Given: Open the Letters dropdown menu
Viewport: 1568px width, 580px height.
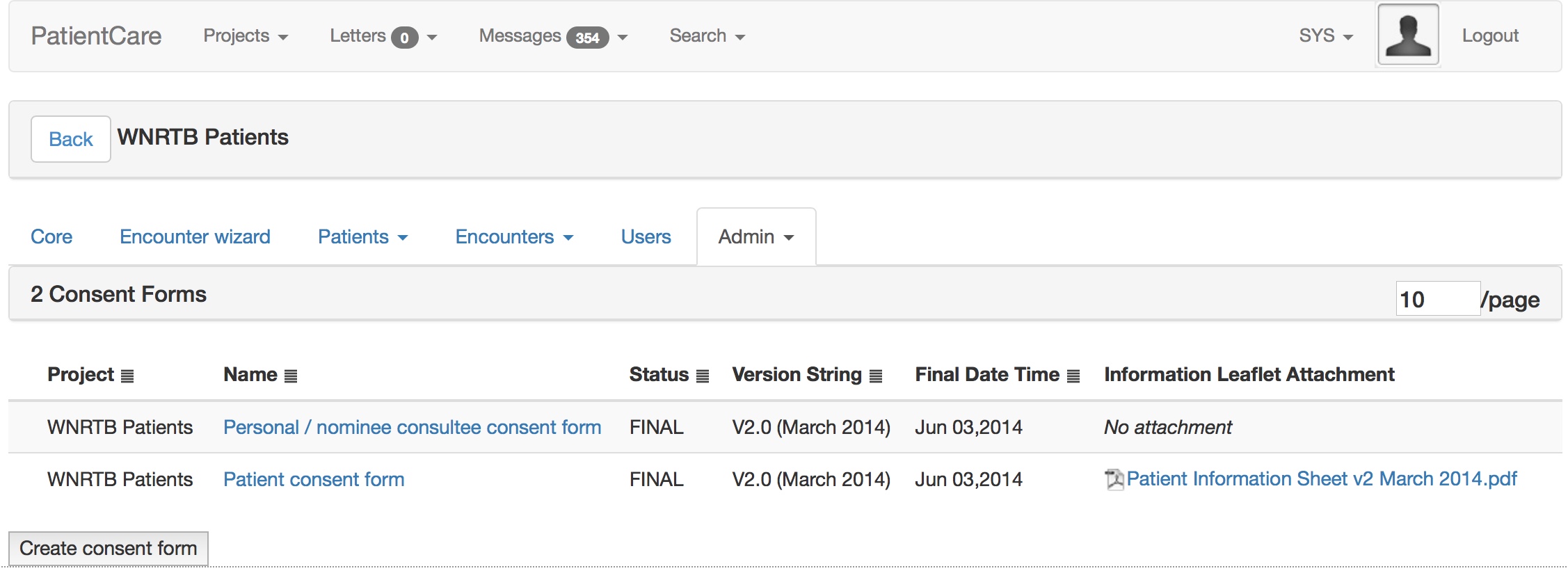Looking at the screenshot, I should pos(383,36).
